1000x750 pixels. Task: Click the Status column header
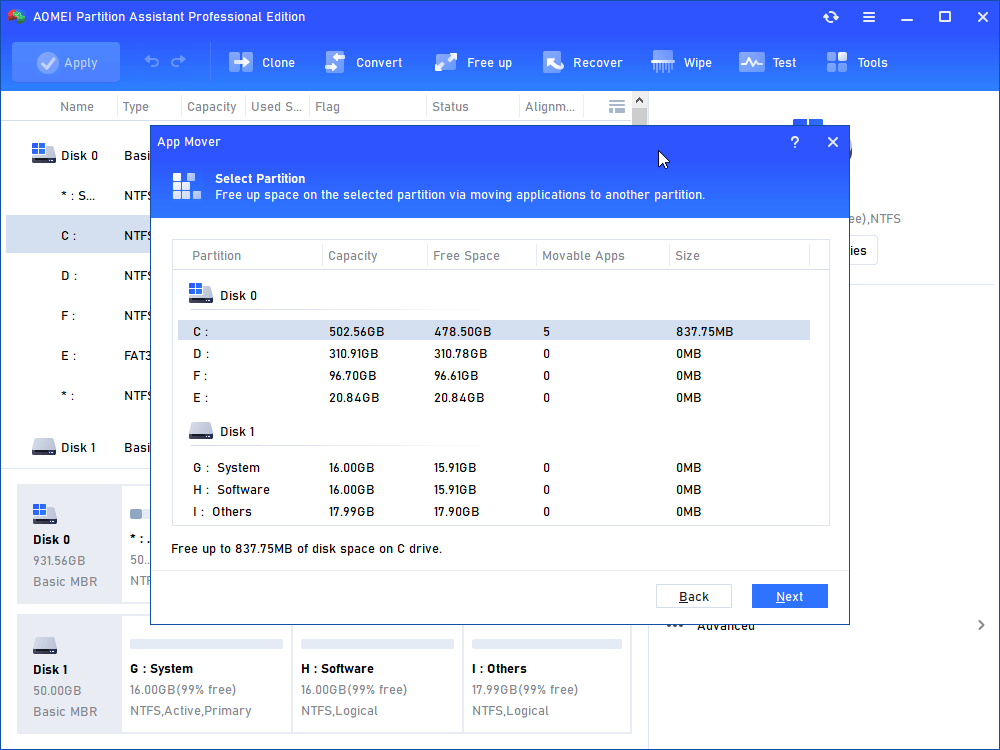450,107
